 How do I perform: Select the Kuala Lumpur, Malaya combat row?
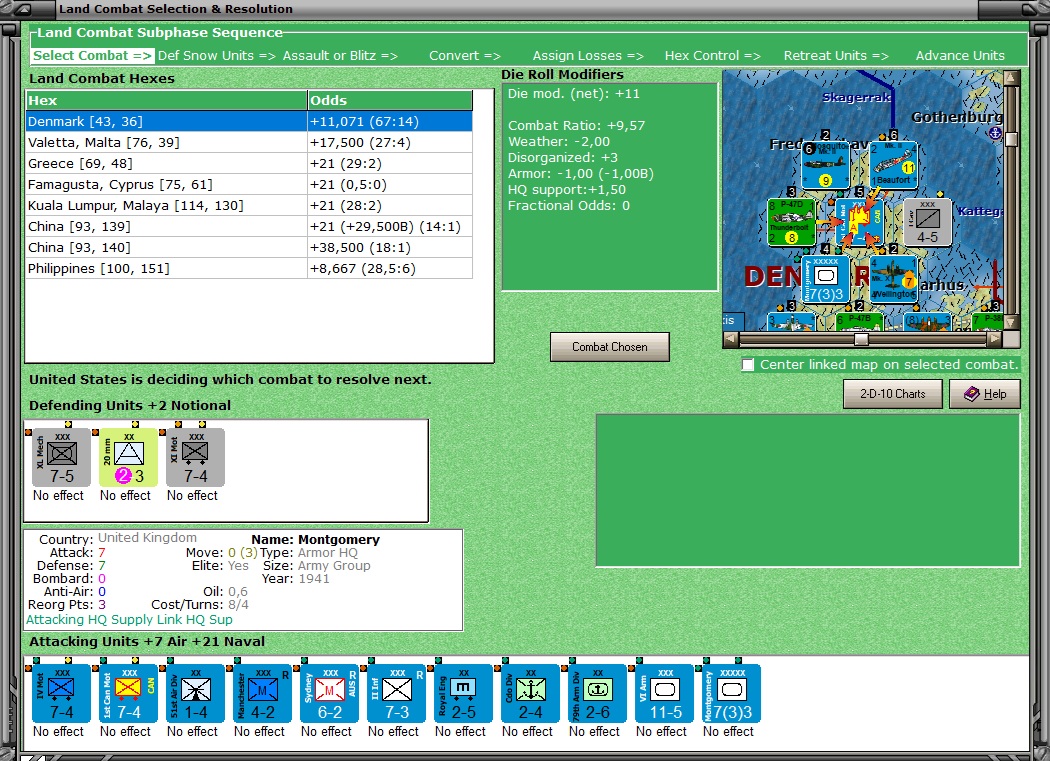coord(249,206)
